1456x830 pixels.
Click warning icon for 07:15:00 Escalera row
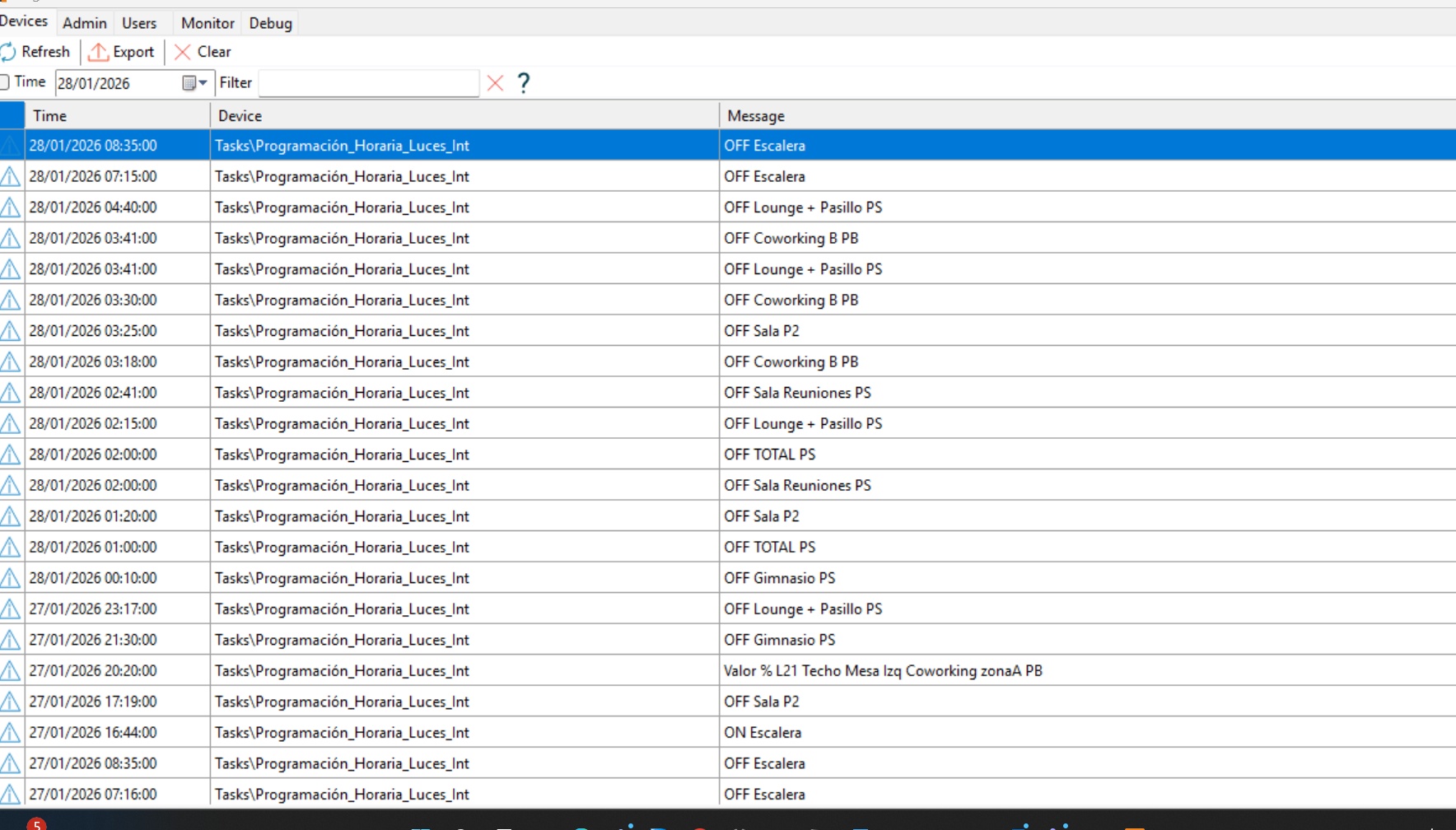tap(11, 176)
